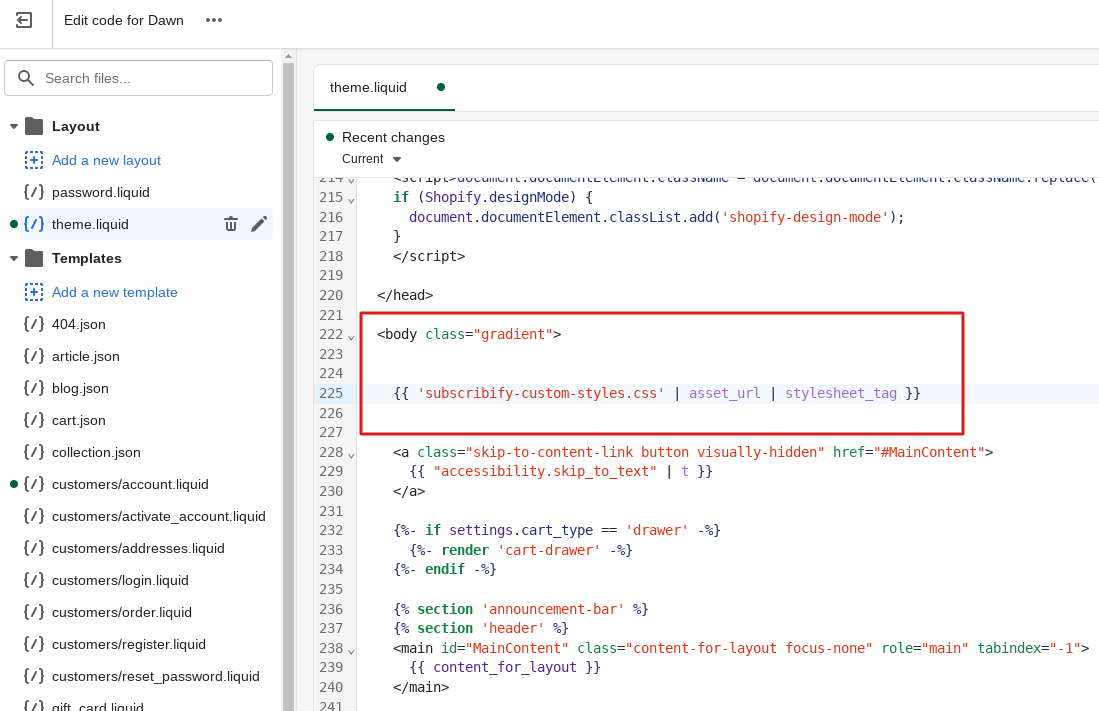The image size is (1099, 711).
Task: Click the </head> closing tag line
Action: pos(405,295)
